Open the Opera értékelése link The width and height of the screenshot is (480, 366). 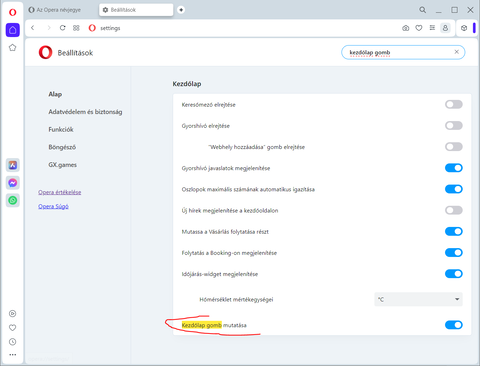60,192
